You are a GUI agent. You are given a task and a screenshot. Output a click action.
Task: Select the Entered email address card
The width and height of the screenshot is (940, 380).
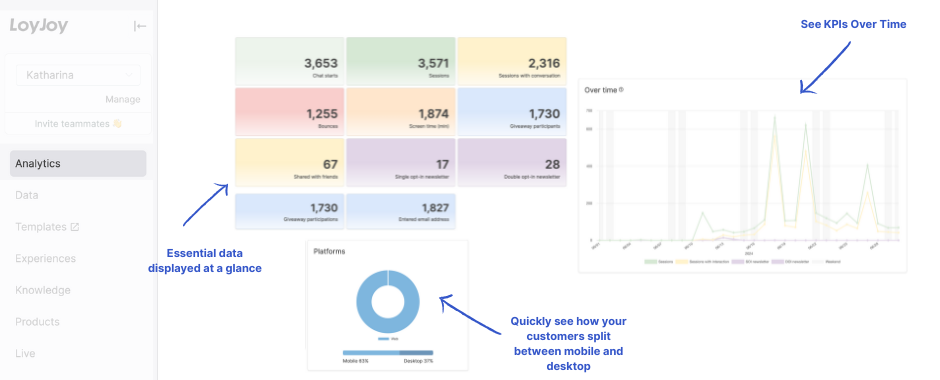coord(401,211)
